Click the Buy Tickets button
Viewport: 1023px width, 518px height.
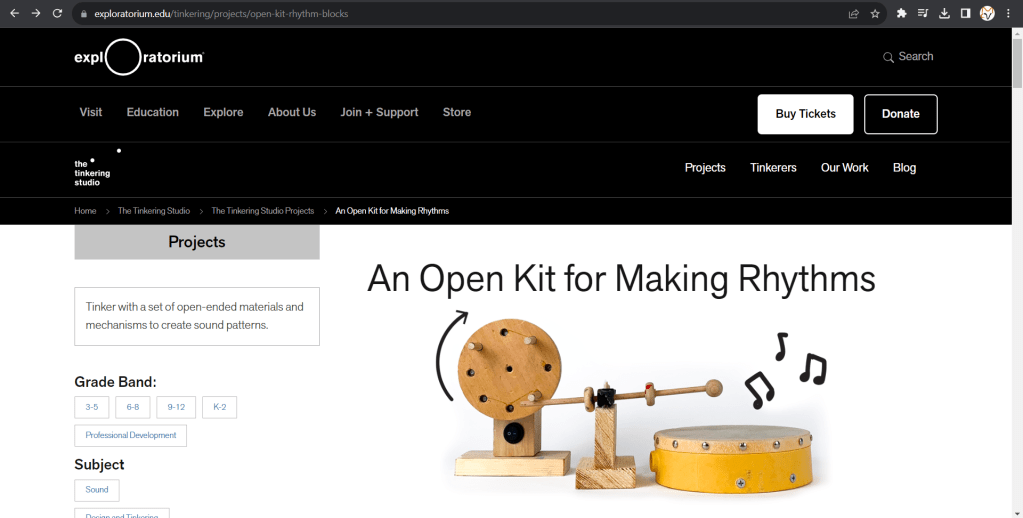coord(805,114)
